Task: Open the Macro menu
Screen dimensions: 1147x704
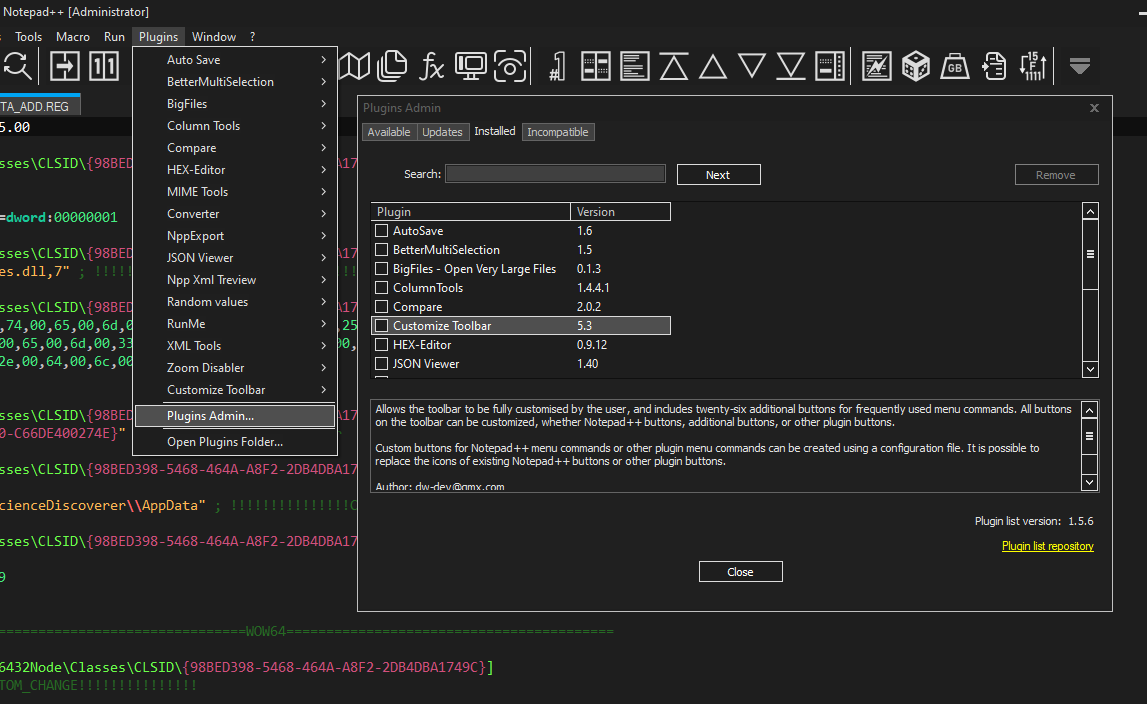Action: (x=73, y=37)
